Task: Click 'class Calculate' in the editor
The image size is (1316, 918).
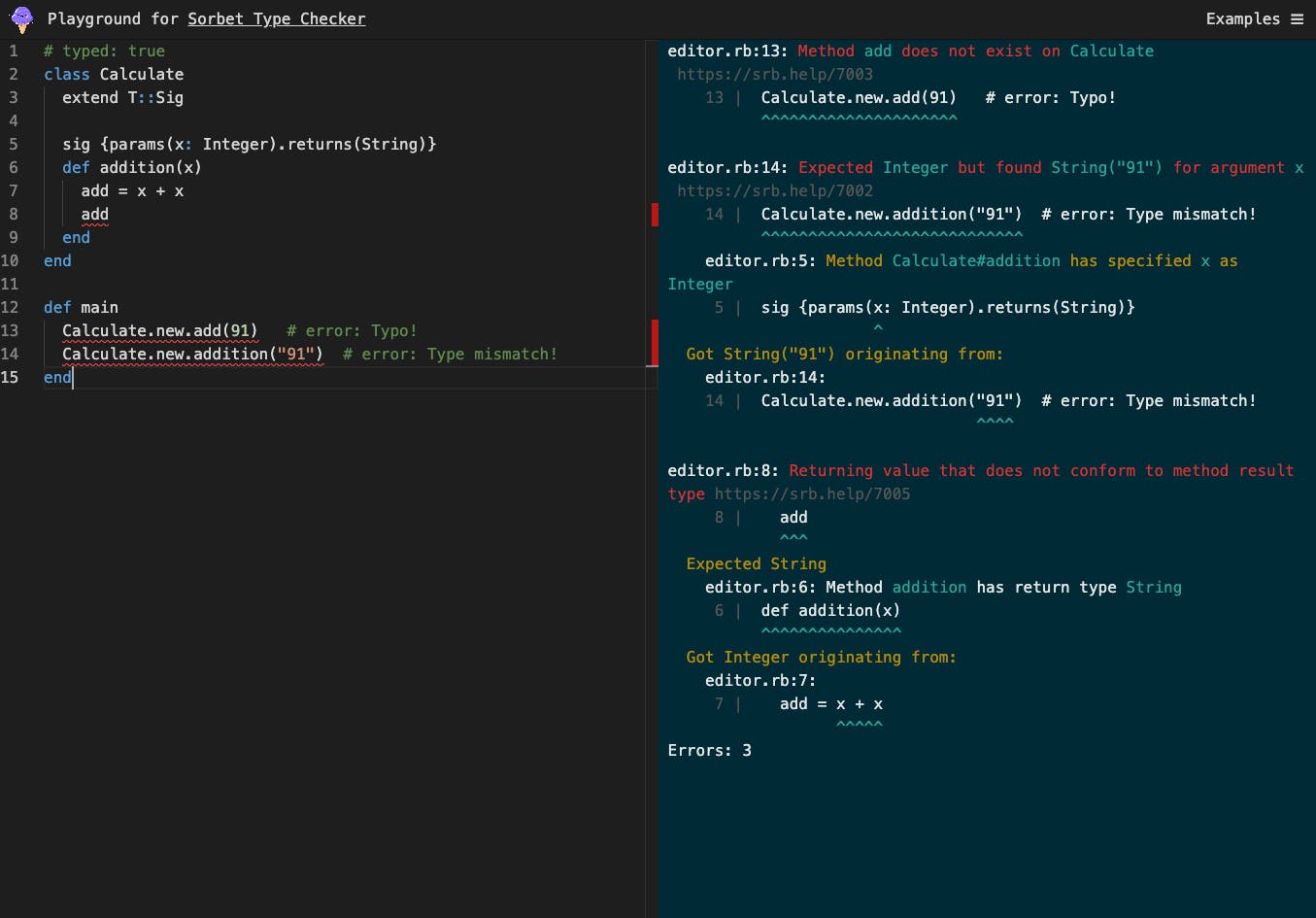Action: coord(114,74)
